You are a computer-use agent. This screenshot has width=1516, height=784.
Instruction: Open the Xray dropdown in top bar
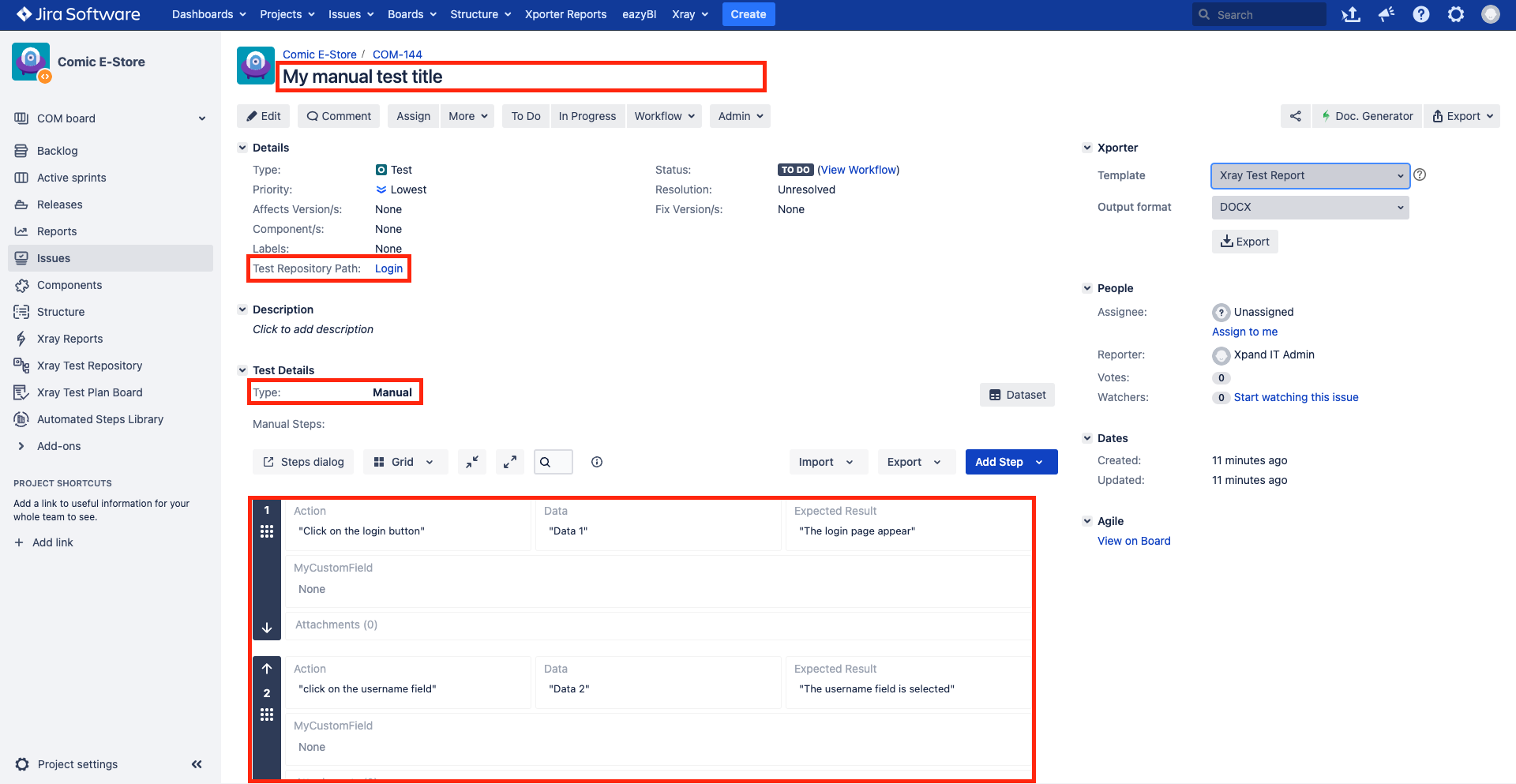(690, 14)
